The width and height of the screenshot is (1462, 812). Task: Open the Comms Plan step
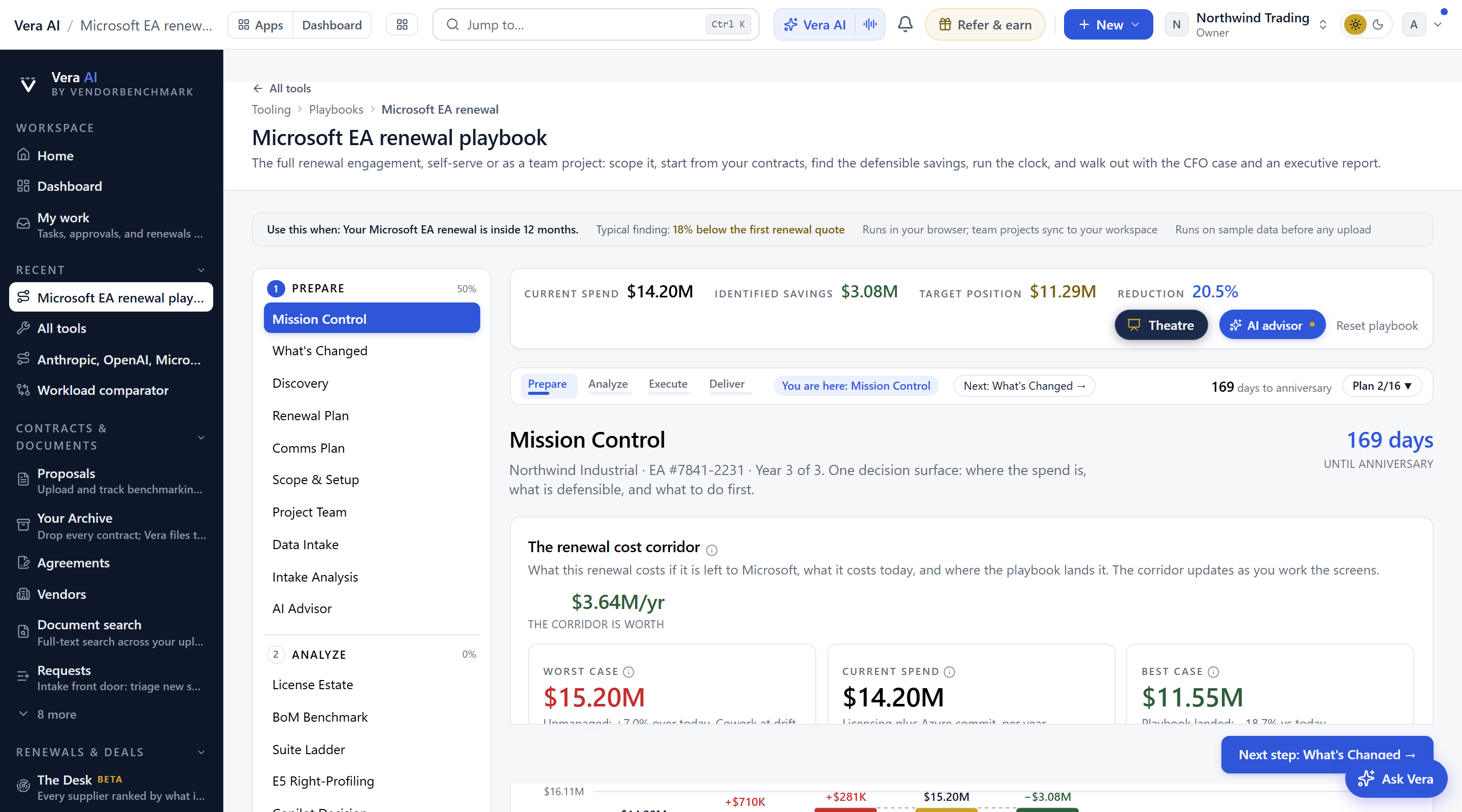[x=372, y=448]
